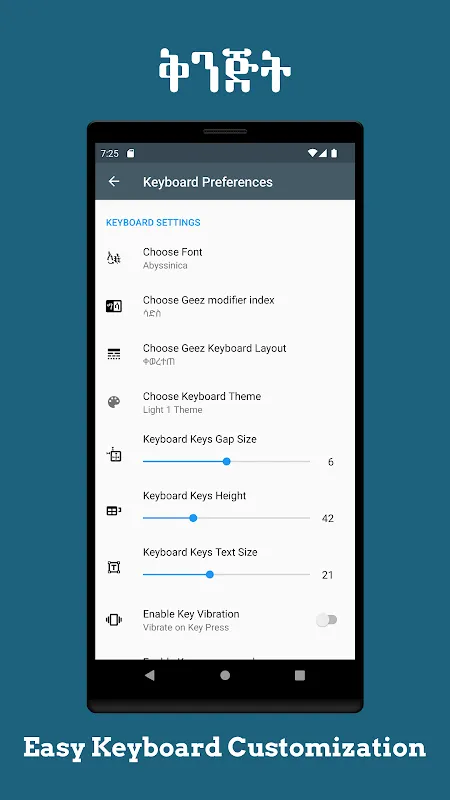450x800 pixels.
Task: Tap the recent apps square button
Action: pos(300,676)
